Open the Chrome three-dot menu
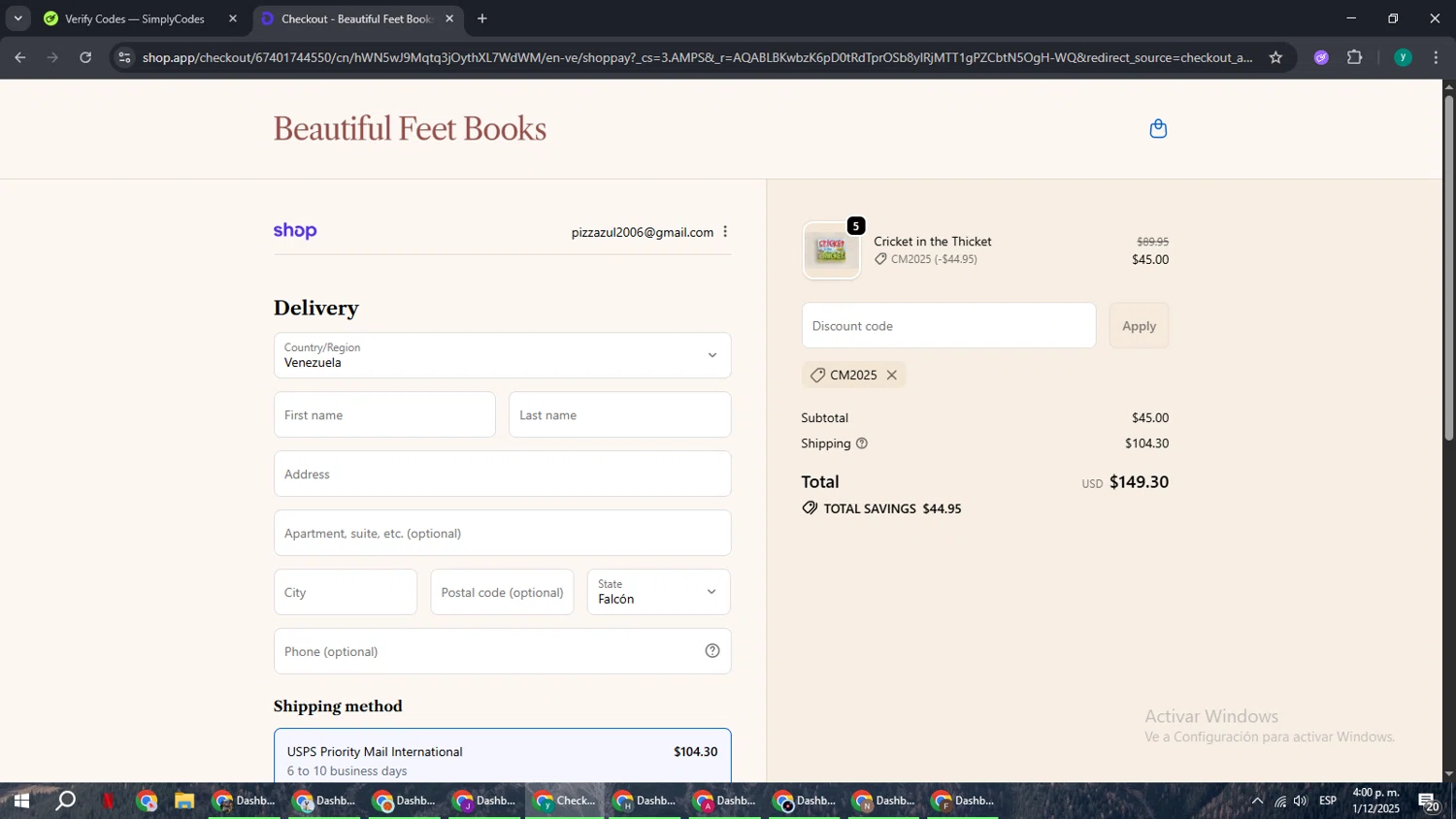 tap(1437, 57)
